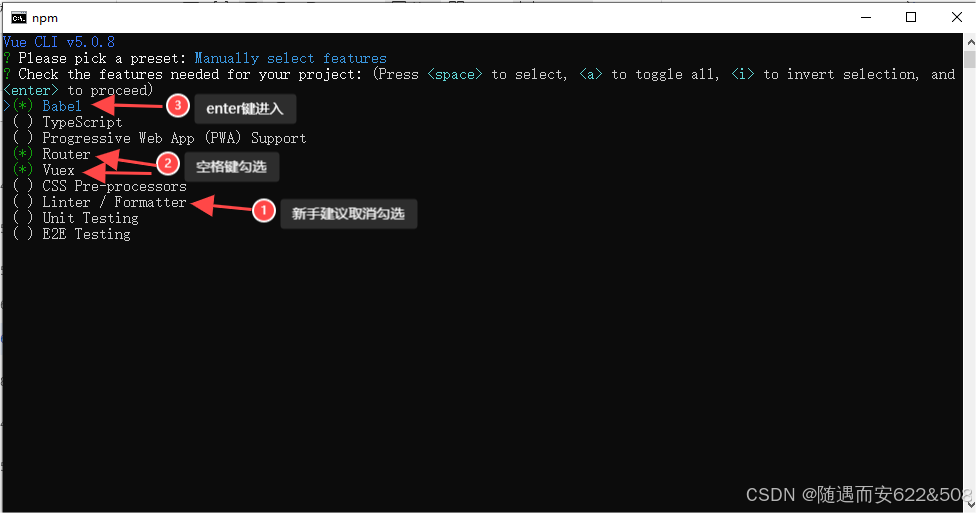Toggle Progressive Web App (PWA) Support checkbox
The height and width of the screenshot is (513, 976).
[x=23, y=138]
